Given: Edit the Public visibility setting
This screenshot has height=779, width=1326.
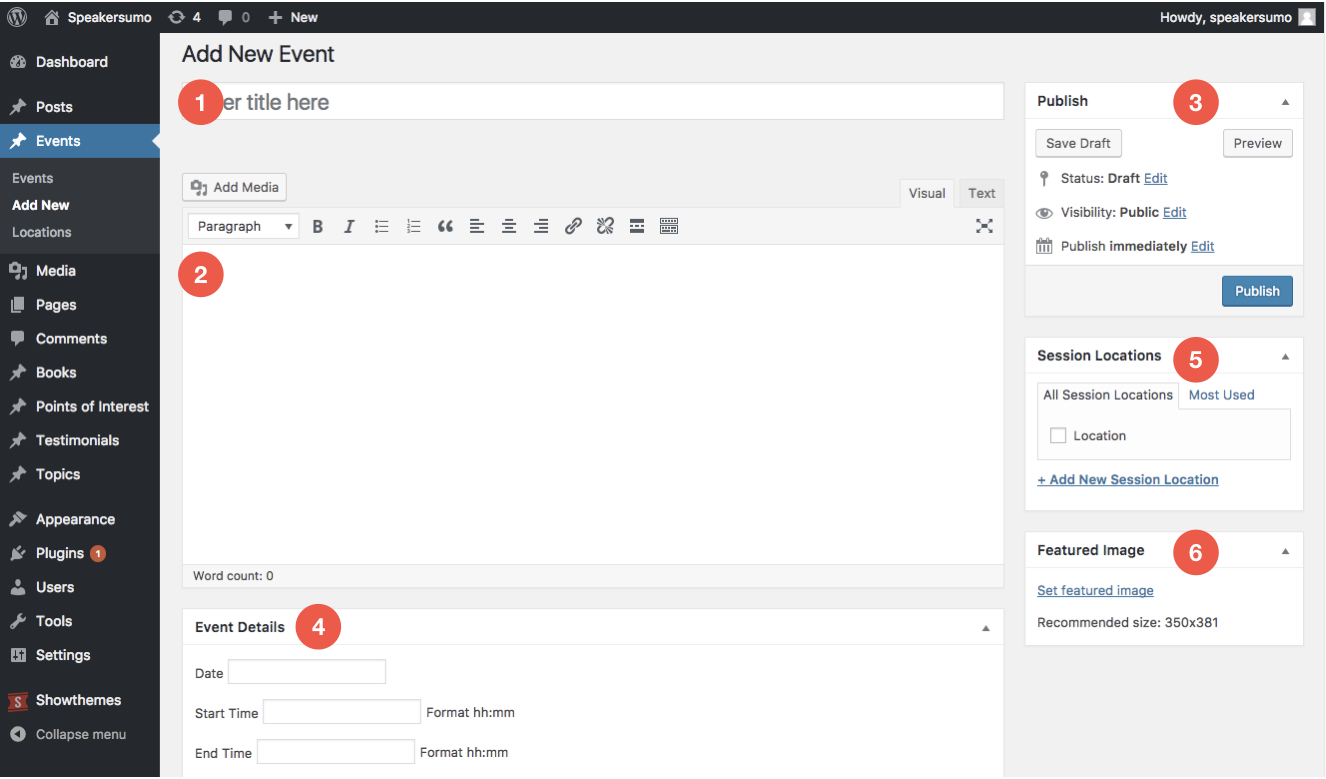Looking at the screenshot, I should 1175,212.
